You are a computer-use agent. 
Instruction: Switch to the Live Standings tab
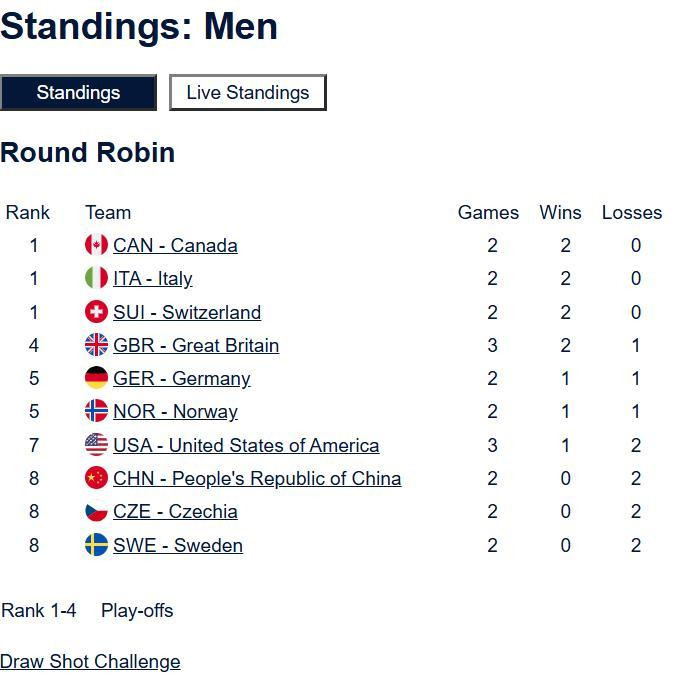(x=248, y=92)
